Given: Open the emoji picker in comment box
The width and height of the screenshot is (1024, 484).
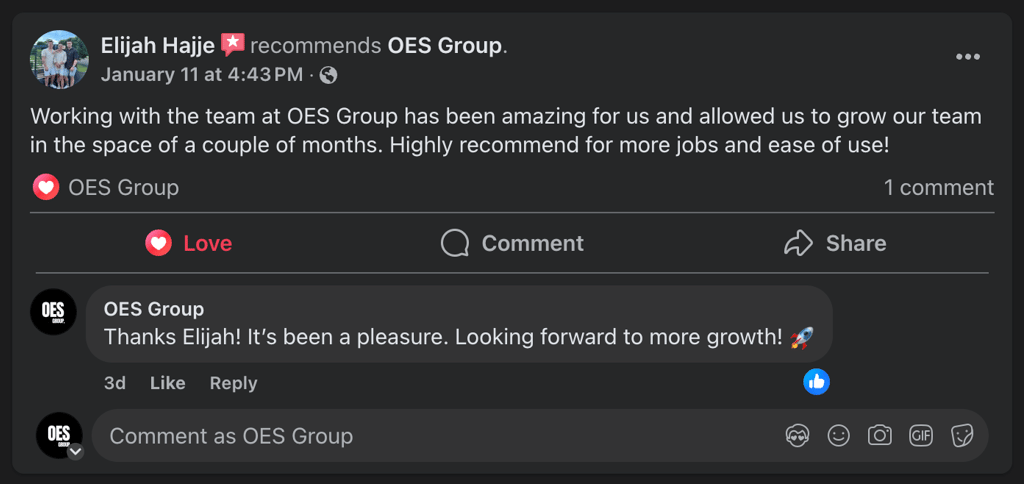Looking at the screenshot, I should (x=838, y=435).
